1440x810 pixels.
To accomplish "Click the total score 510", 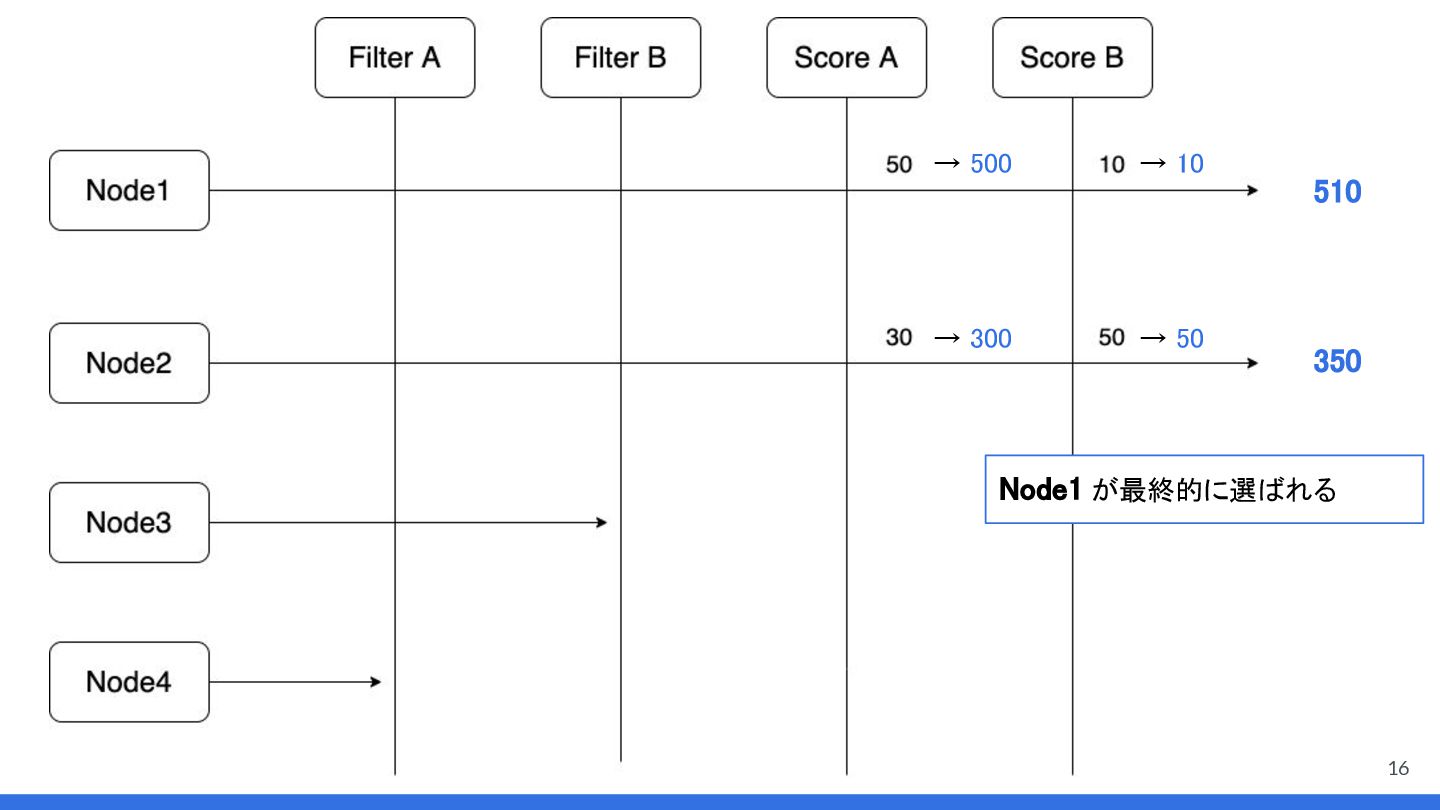I will point(1337,192).
